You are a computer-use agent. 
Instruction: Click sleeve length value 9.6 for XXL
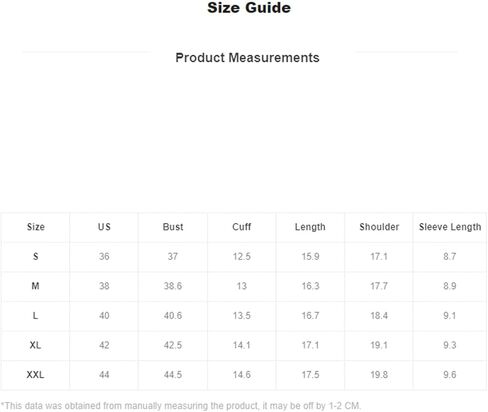pyautogui.click(x=450, y=374)
